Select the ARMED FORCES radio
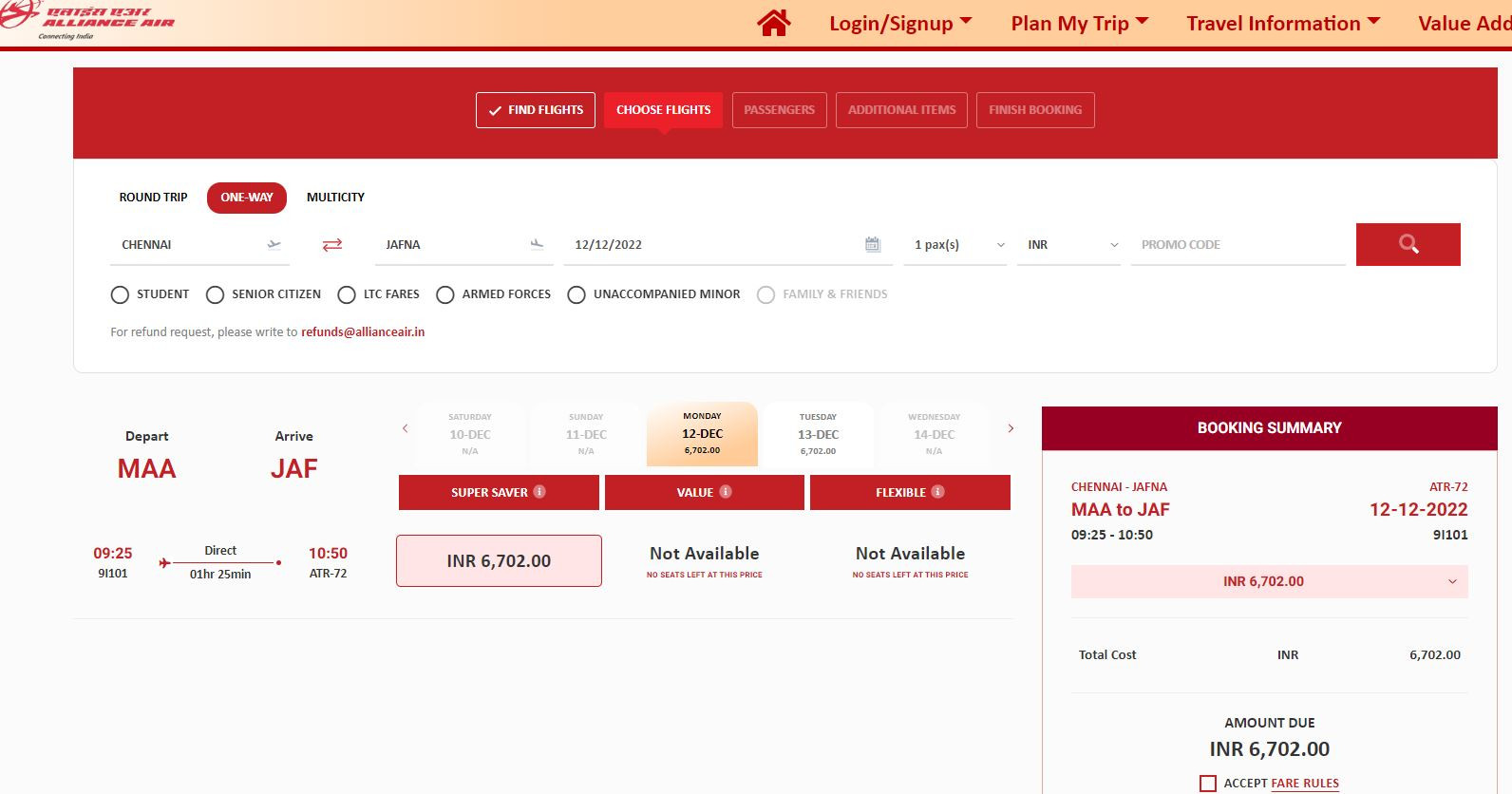The image size is (1512, 794). pos(445,294)
